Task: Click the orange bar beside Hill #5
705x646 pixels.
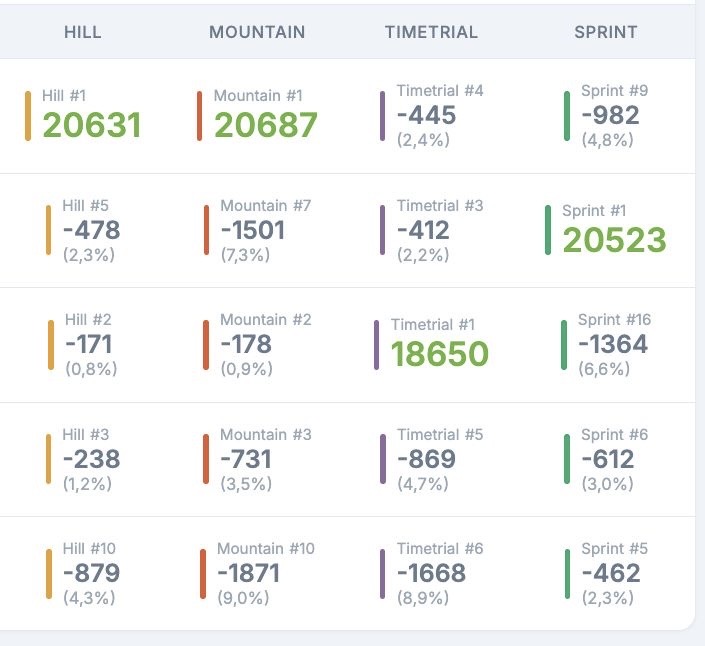Action: (x=49, y=230)
